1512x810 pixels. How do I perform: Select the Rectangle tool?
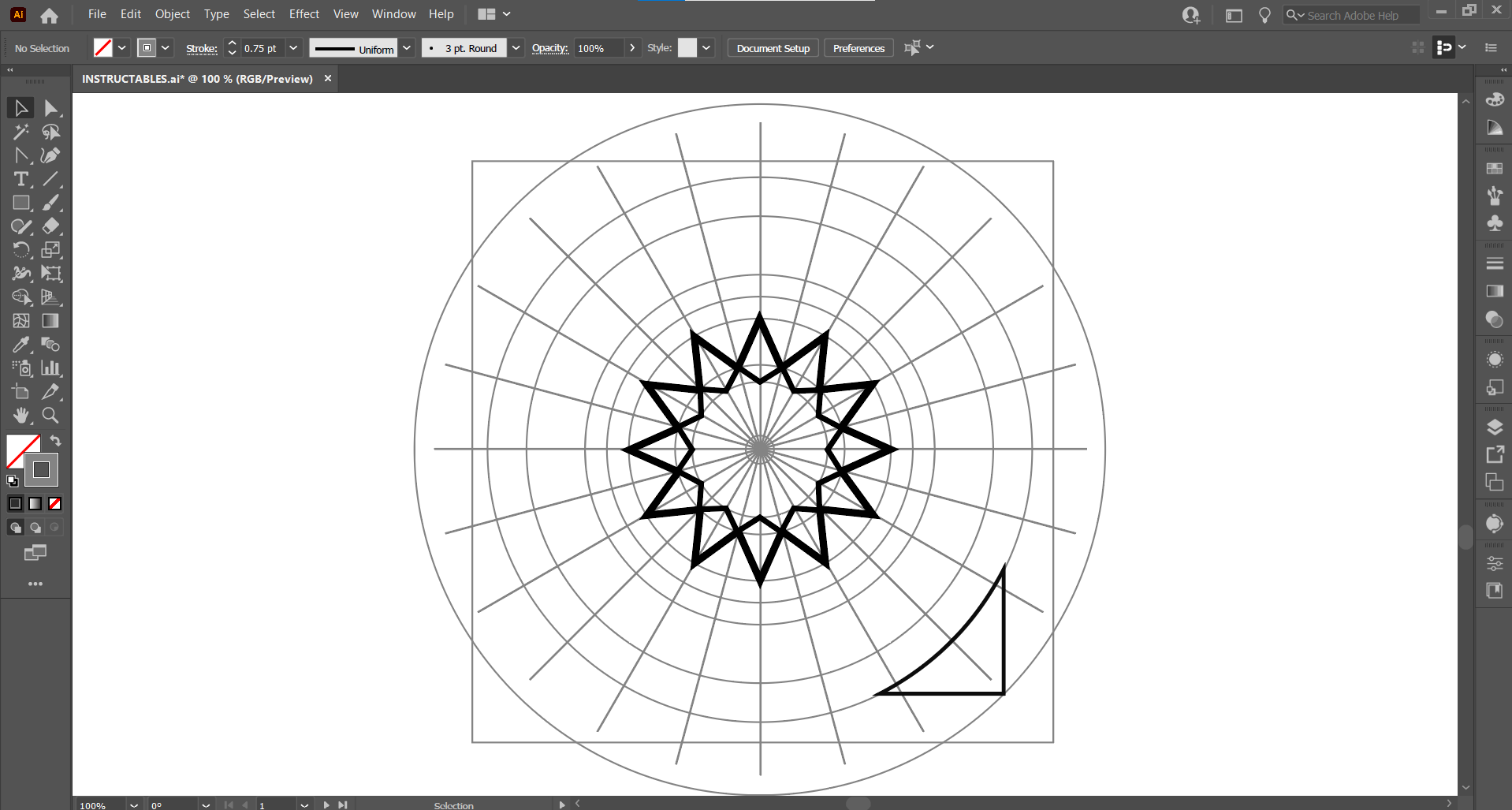point(20,203)
